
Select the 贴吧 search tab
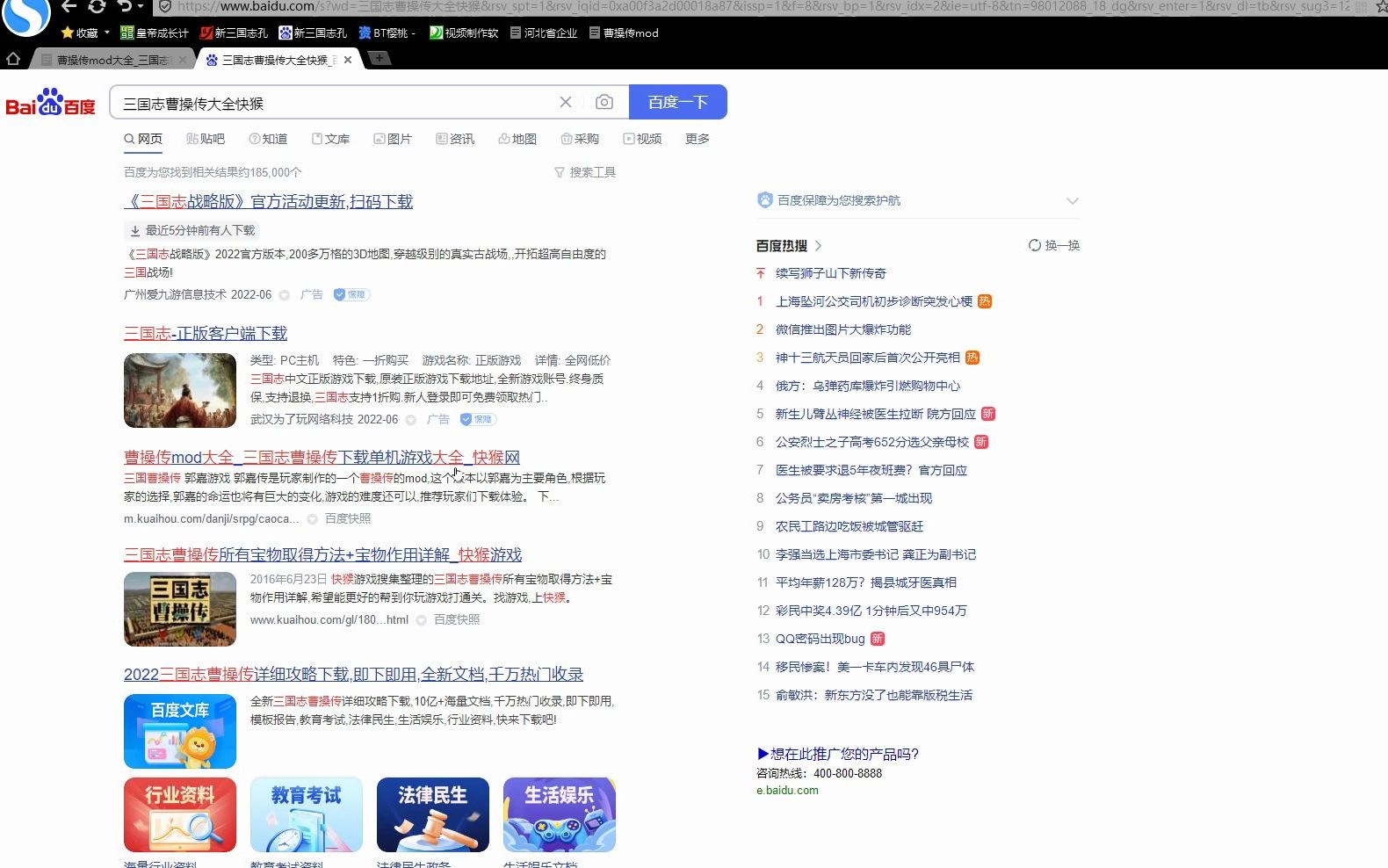206,139
